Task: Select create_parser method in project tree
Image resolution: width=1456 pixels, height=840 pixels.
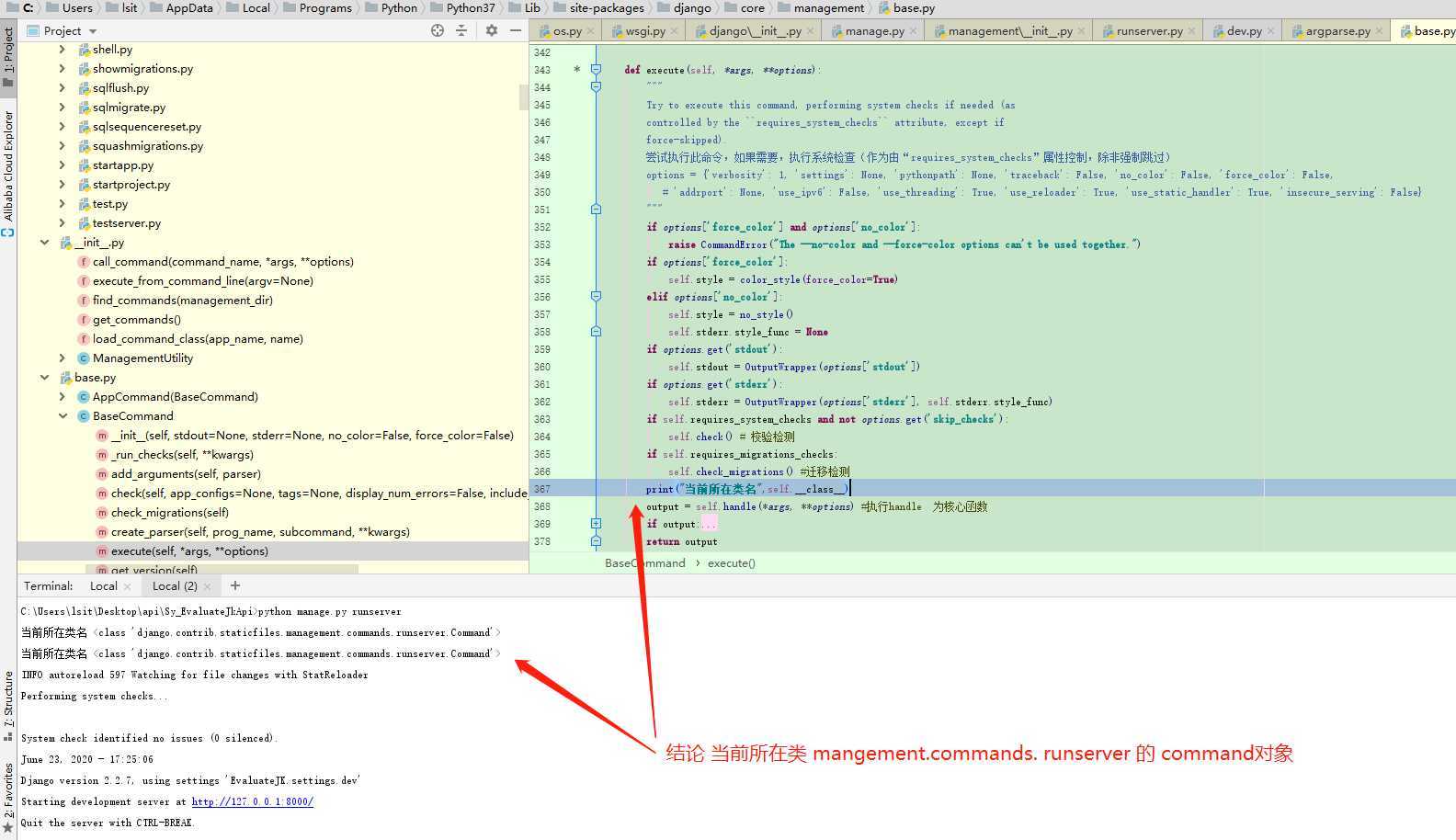Action: [x=260, y=532]
